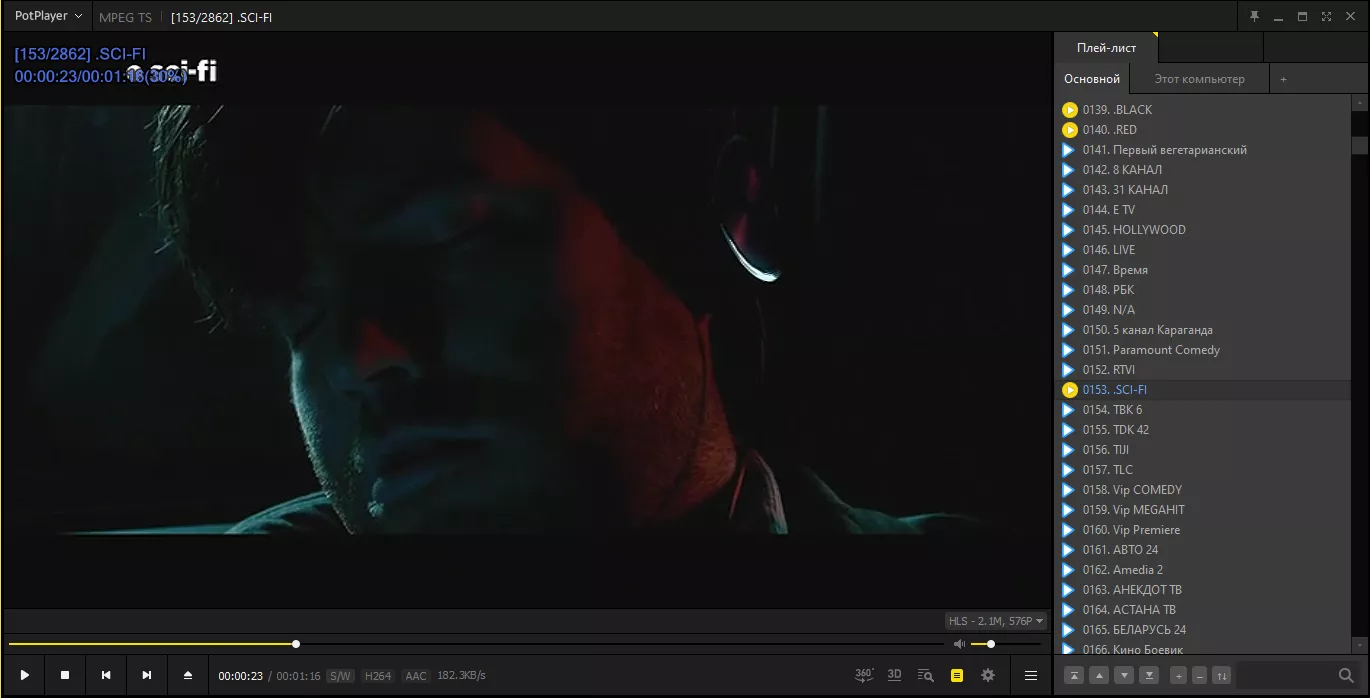The width and height of the screenshot is (1370, 698).
Task: Select channel 0150. 5 канал Караганда
Action: tap(1204, 330)
